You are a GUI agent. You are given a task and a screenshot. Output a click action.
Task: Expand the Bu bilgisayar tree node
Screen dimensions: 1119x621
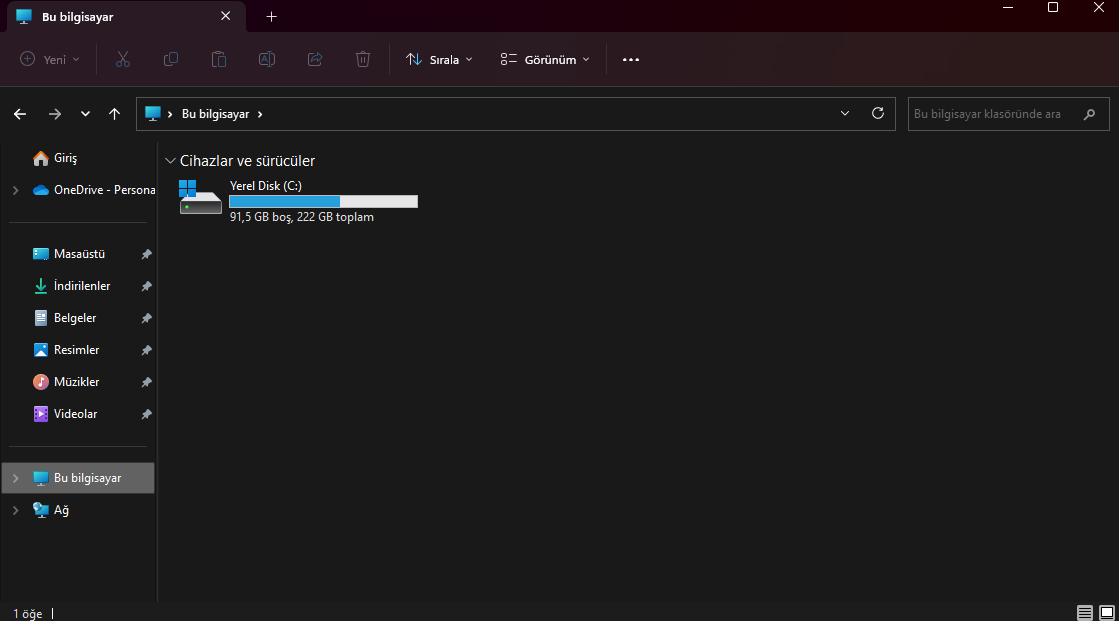coord(15,478)
